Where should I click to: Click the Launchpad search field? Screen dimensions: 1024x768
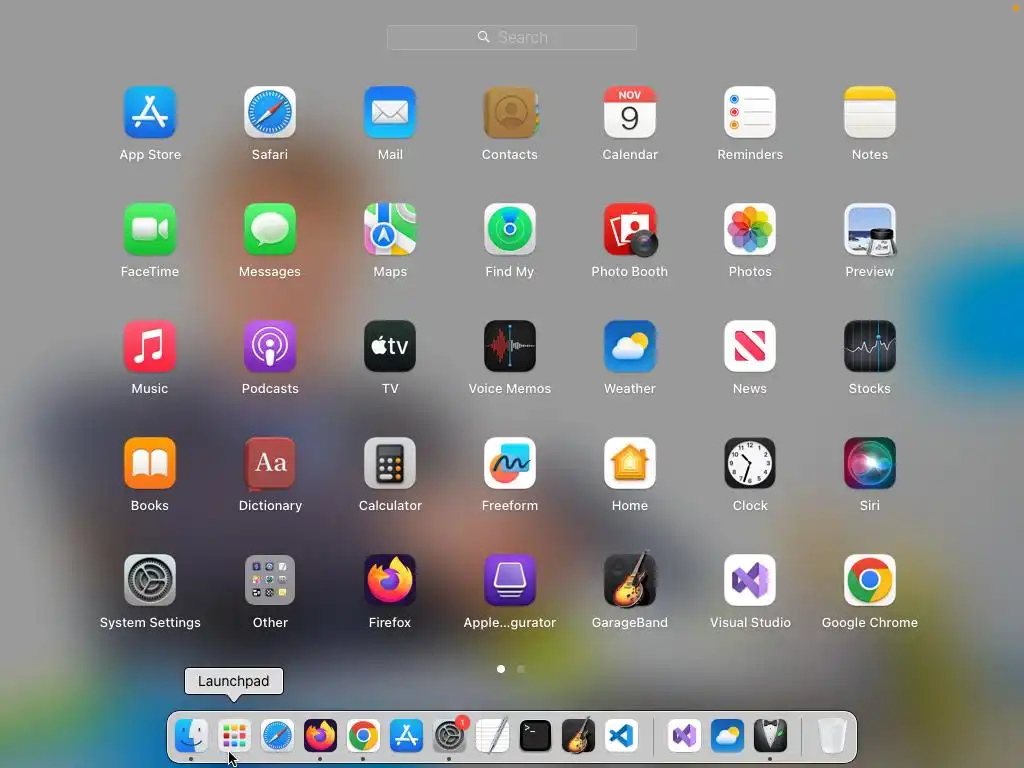[x=511, y=37]
